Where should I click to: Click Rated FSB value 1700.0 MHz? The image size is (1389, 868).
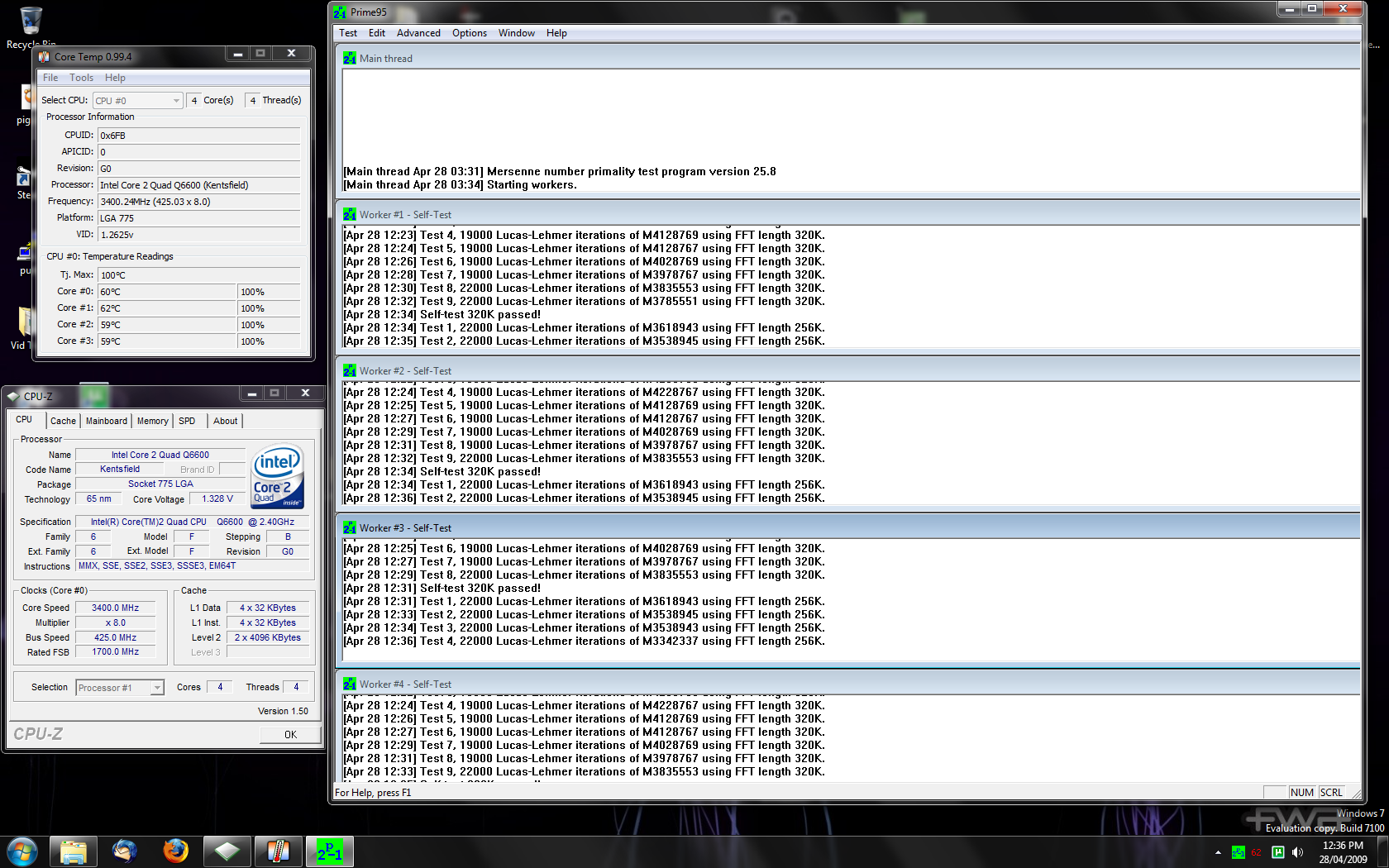click(x=115, y=652)
